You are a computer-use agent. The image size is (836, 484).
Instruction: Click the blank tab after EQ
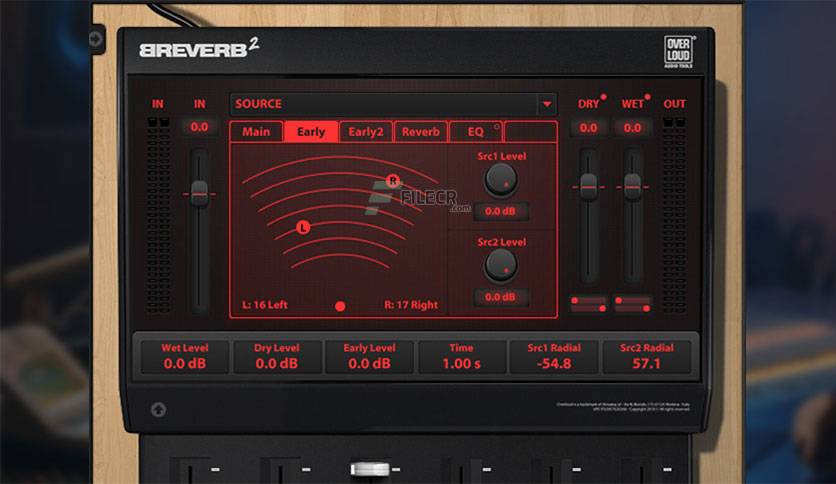point(530,132)
